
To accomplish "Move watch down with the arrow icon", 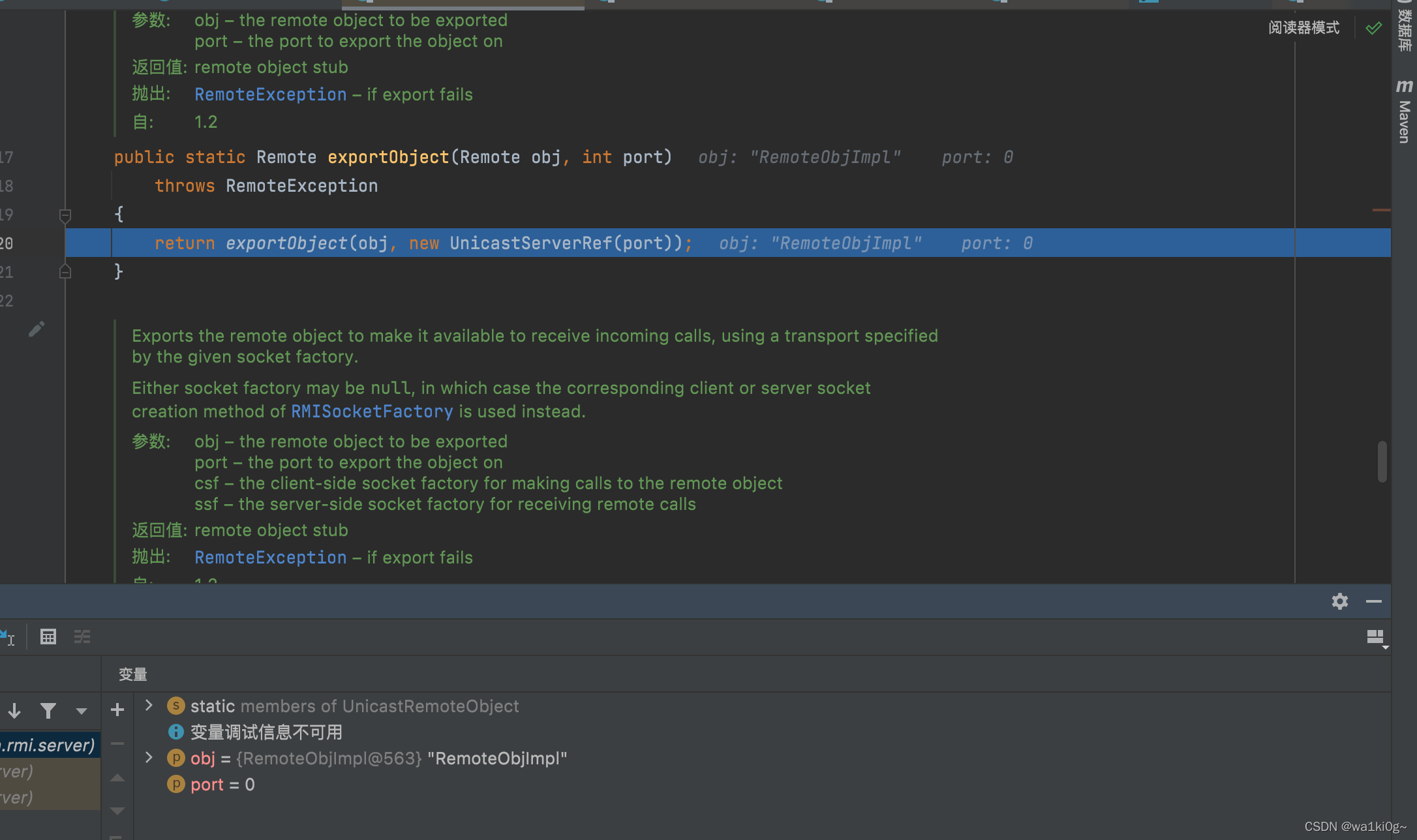I will click(117, 811).
